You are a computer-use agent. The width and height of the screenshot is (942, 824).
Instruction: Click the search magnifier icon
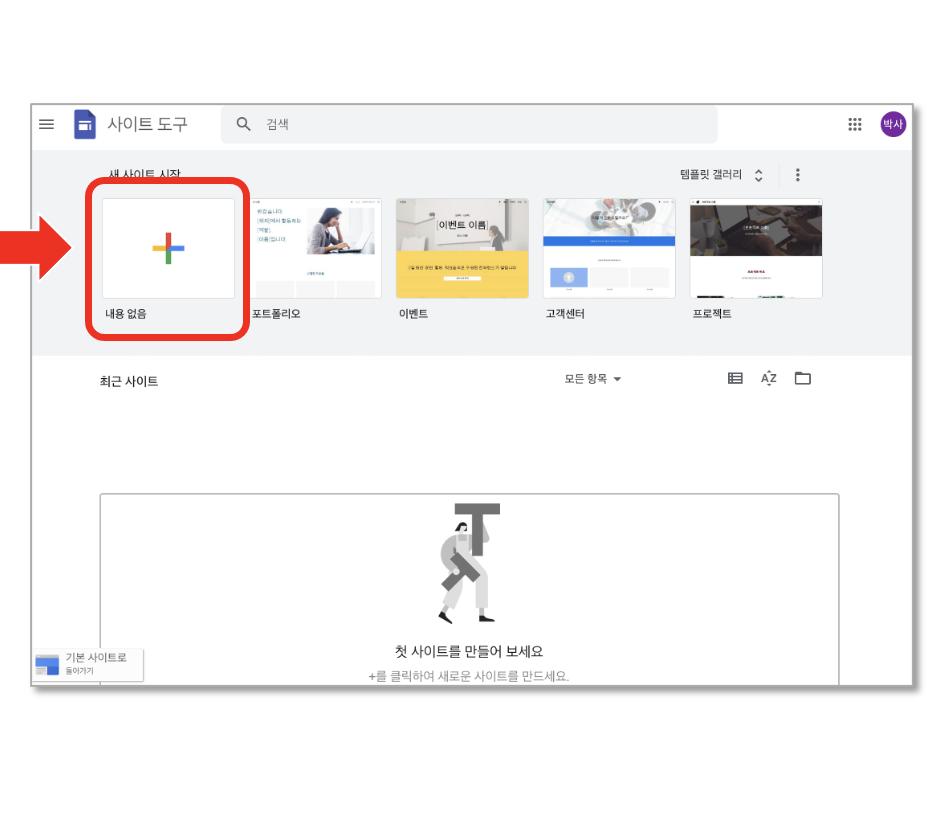click(243, 124)
